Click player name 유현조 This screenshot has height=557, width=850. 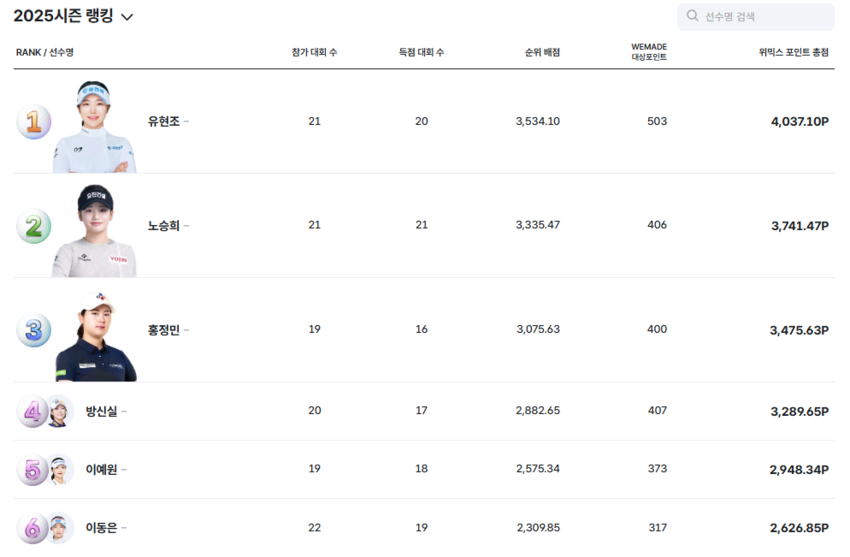(x=163, y=122)
